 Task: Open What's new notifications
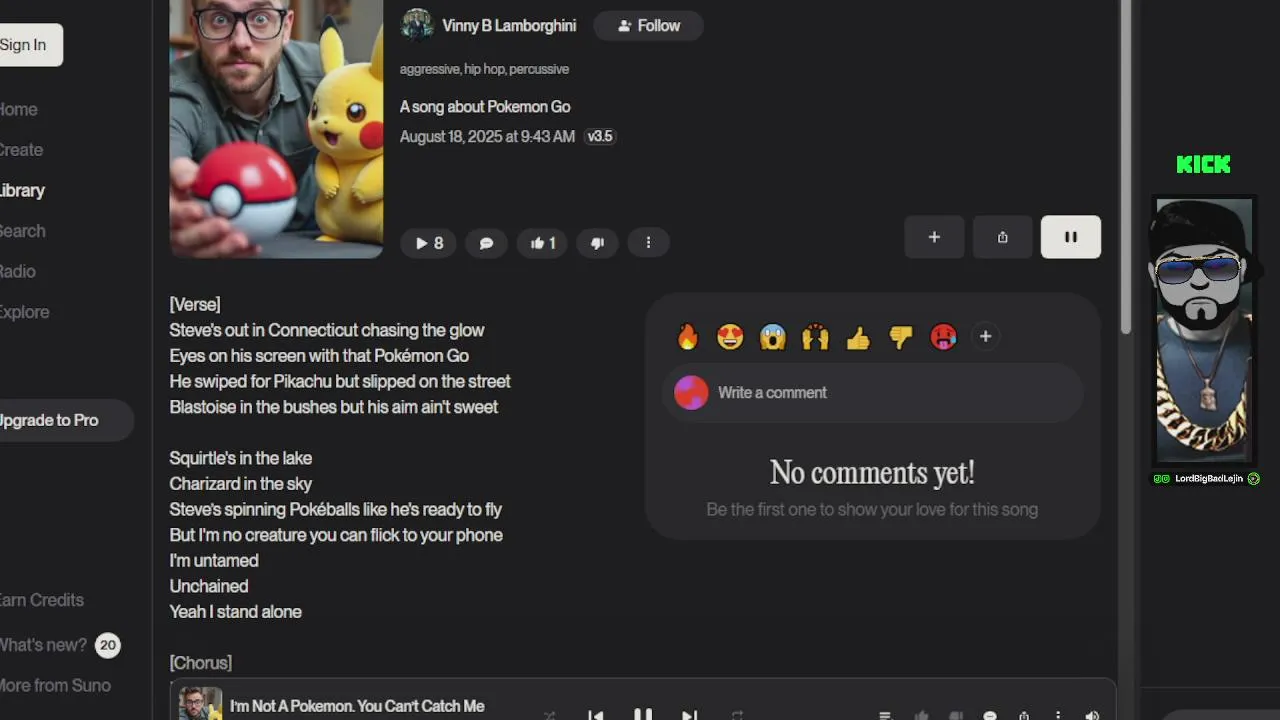pos(43,645)
